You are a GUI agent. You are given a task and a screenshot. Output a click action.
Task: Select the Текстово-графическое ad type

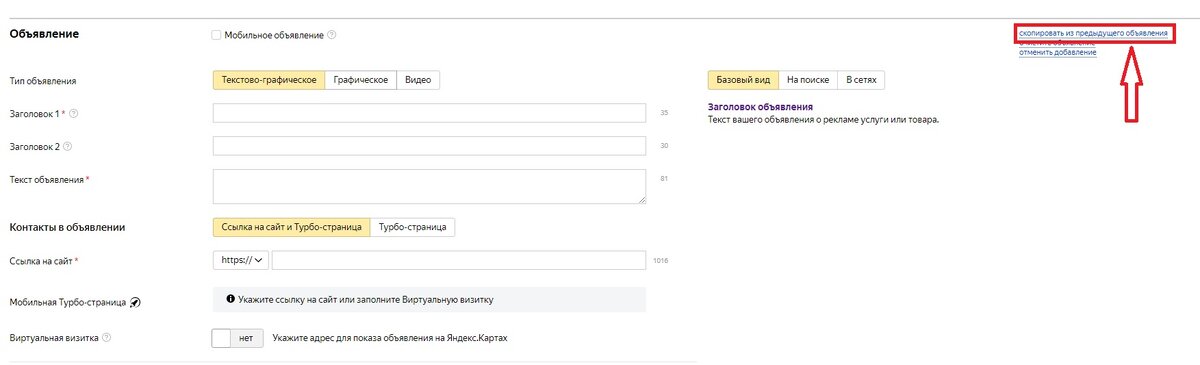click(x=269, y=80)
